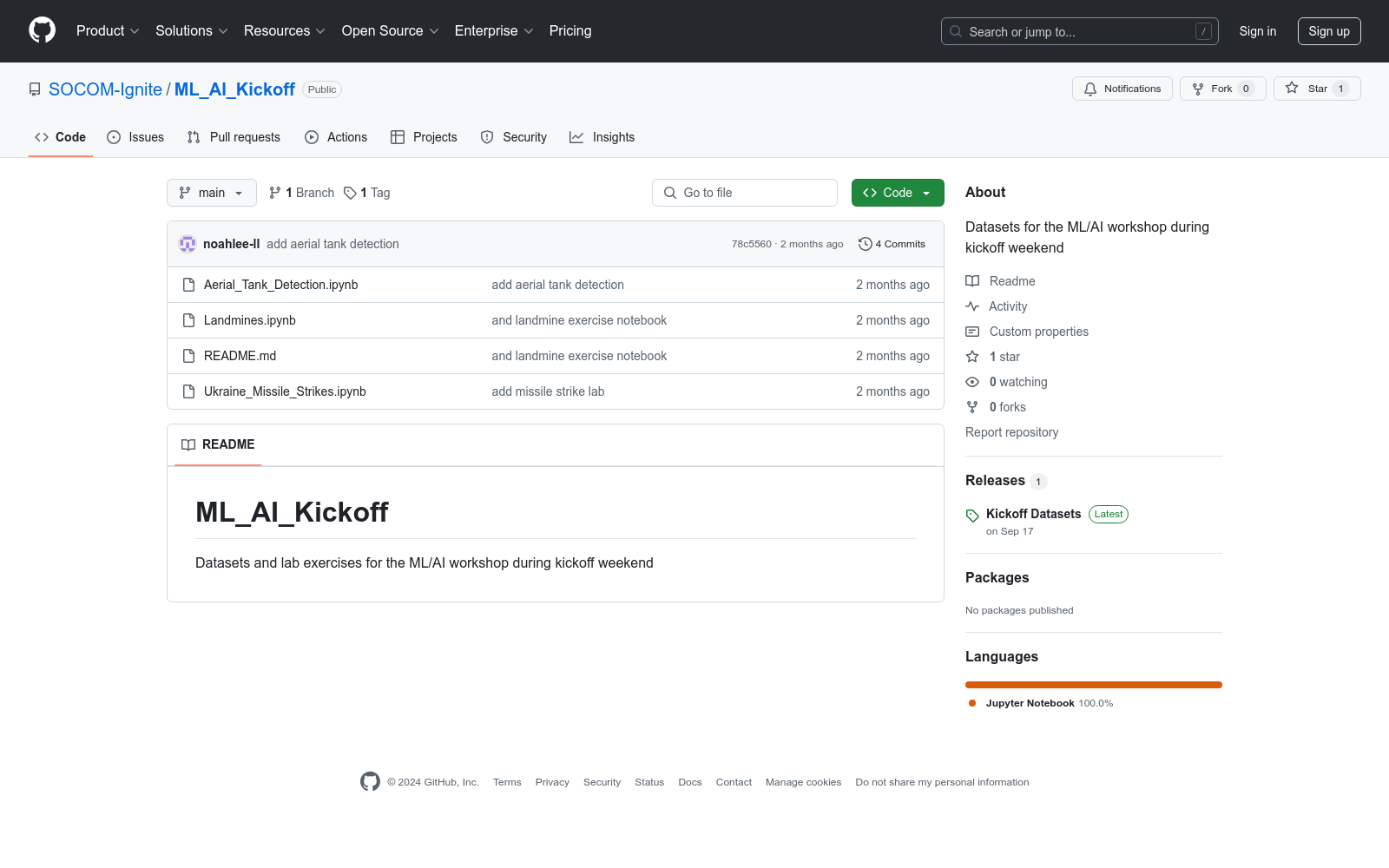Switch to the Projects tab

click(424, 137)
